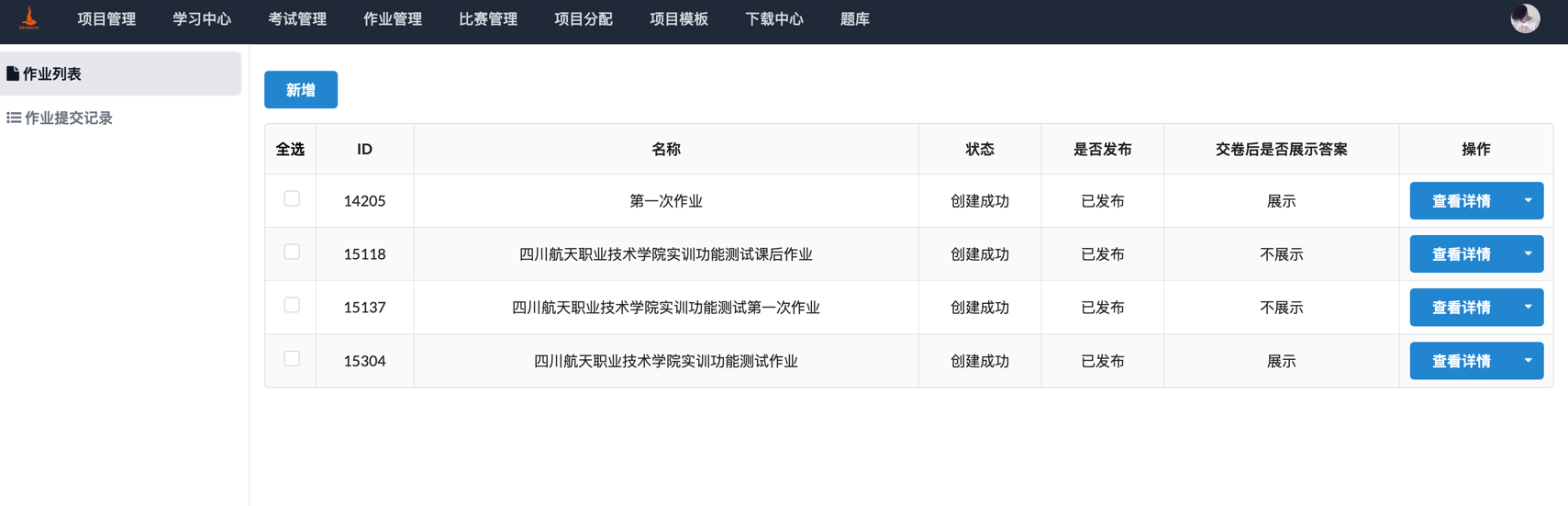Open the 作业管理 menu

393,19
